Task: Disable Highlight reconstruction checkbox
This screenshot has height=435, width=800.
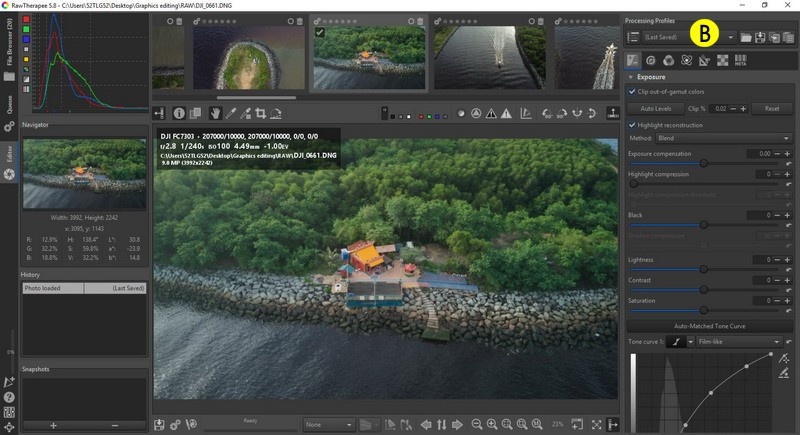Action: click(632, 124)
